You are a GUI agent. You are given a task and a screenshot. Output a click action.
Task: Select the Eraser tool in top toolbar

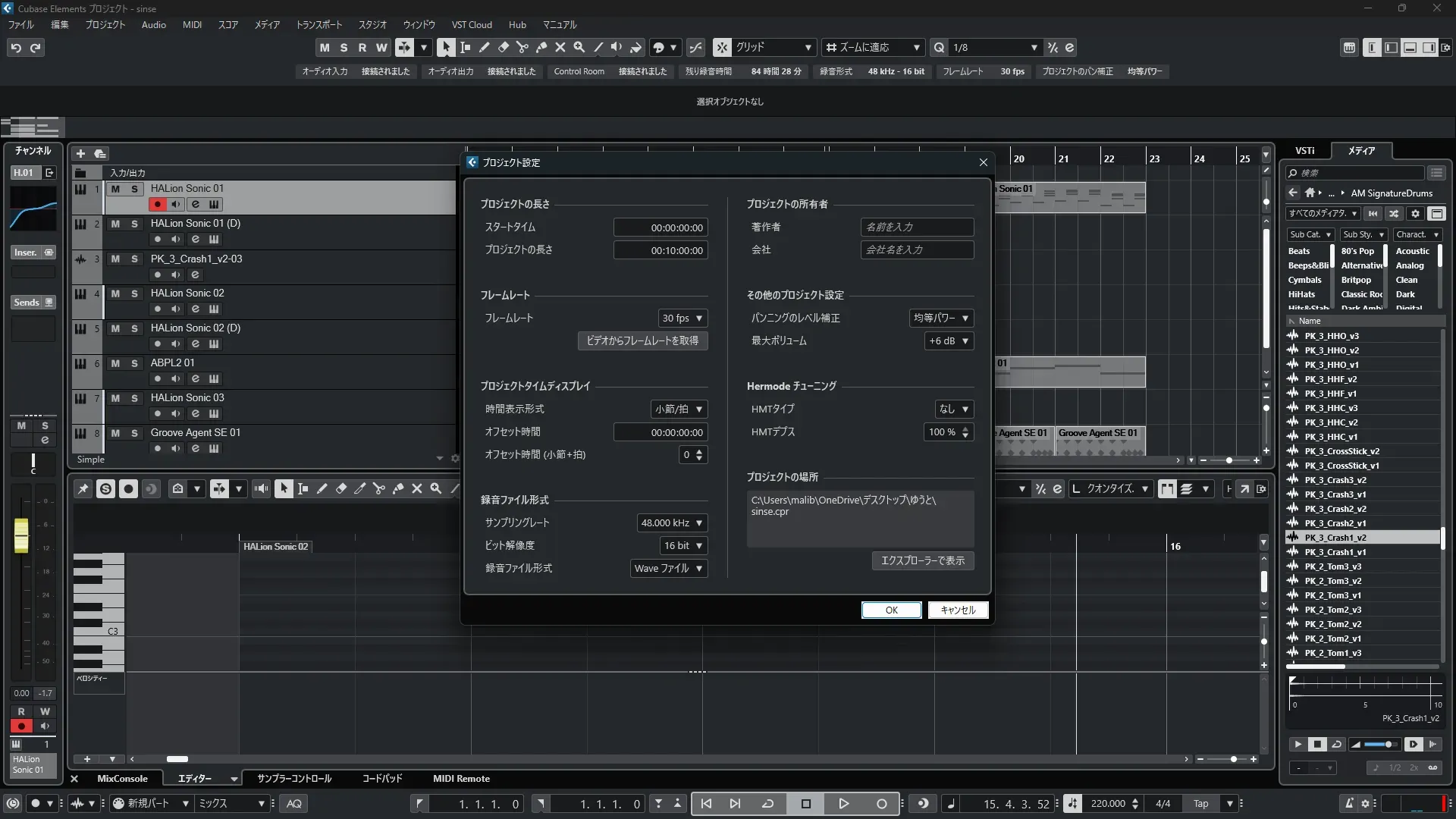[503, 47]
